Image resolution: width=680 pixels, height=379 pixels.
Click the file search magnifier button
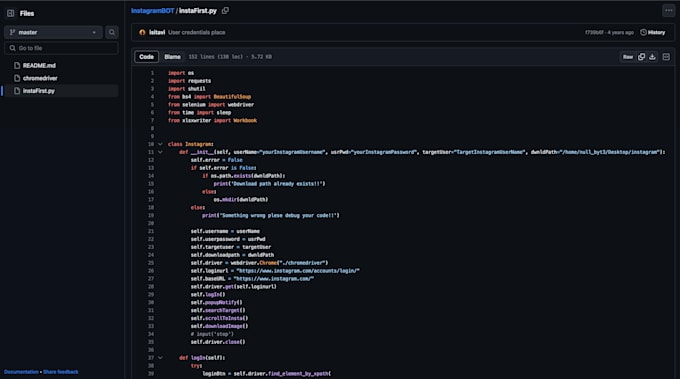point(112,33)
